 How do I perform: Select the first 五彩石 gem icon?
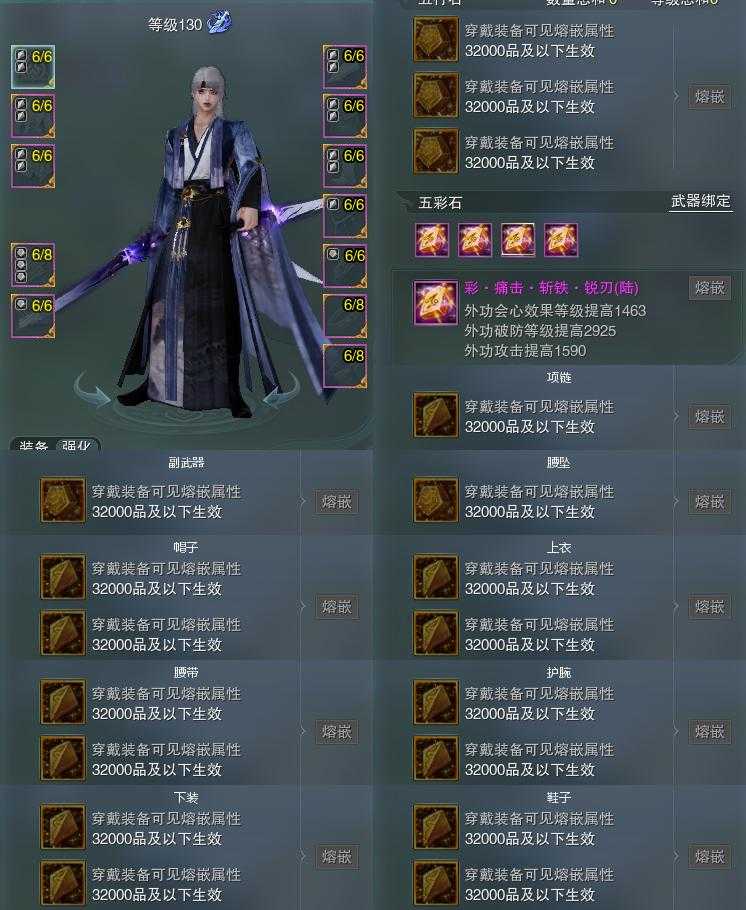pyautogui.click(x=432, y=240)
